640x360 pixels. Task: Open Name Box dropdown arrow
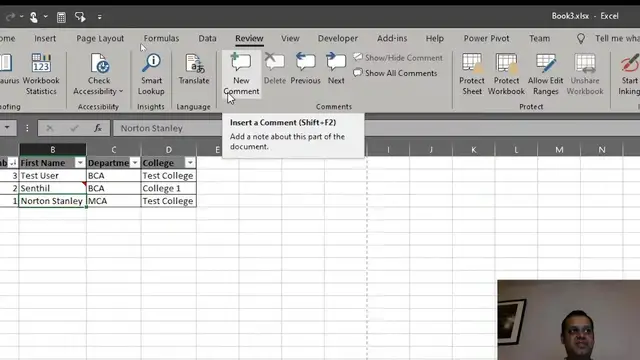(x=7, y=128)
